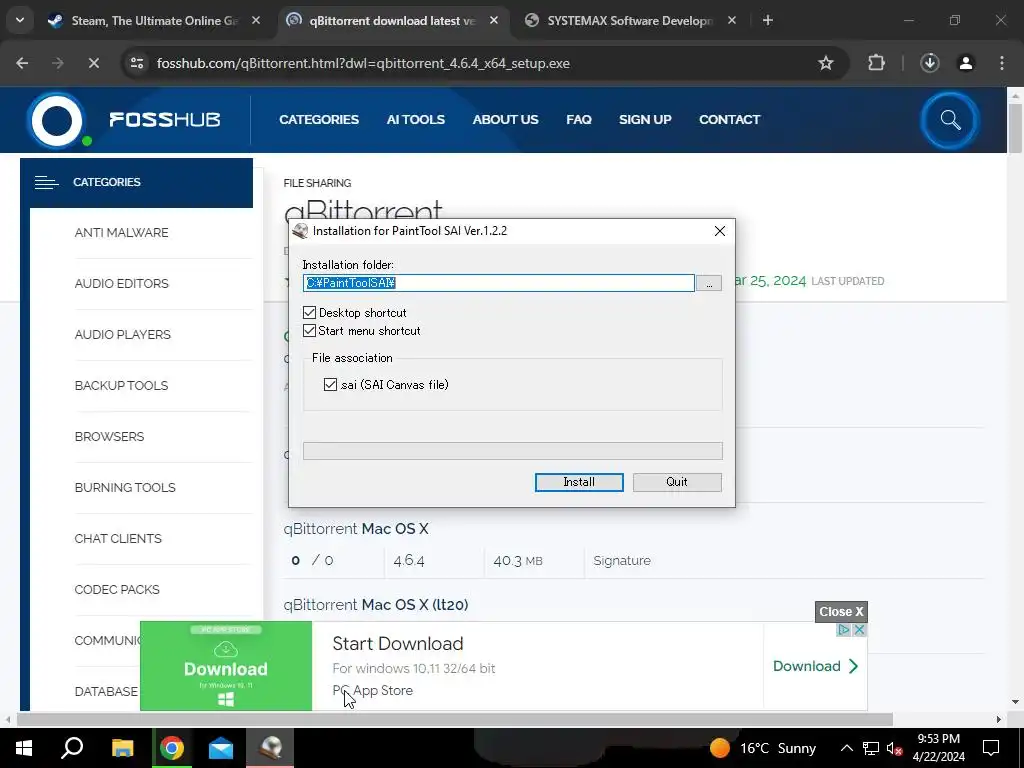The height and width of the screenshot is (768, 1024).
Task: Open File Explorer from taskbar
Action: [122, 748]
